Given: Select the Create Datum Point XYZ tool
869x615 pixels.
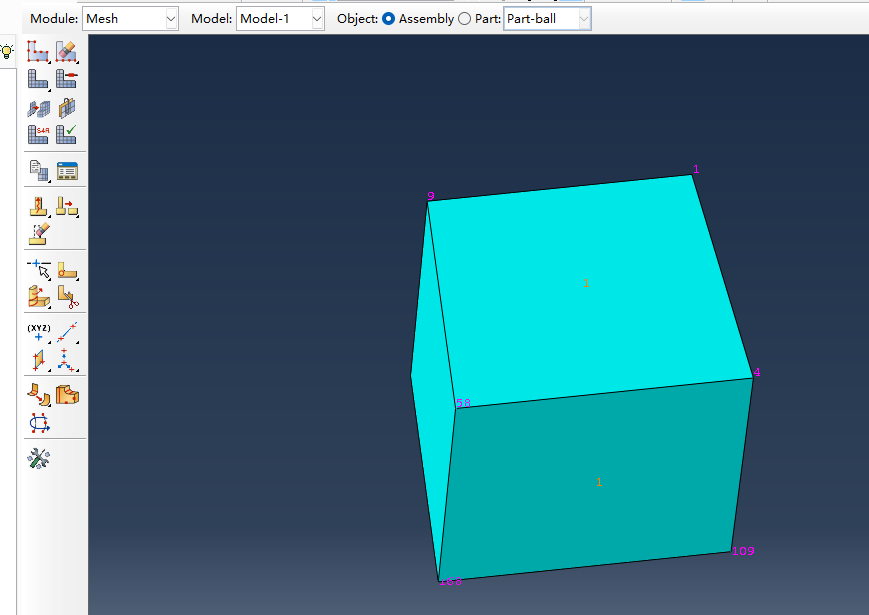Looking at the screenshot, I should 37,333.
